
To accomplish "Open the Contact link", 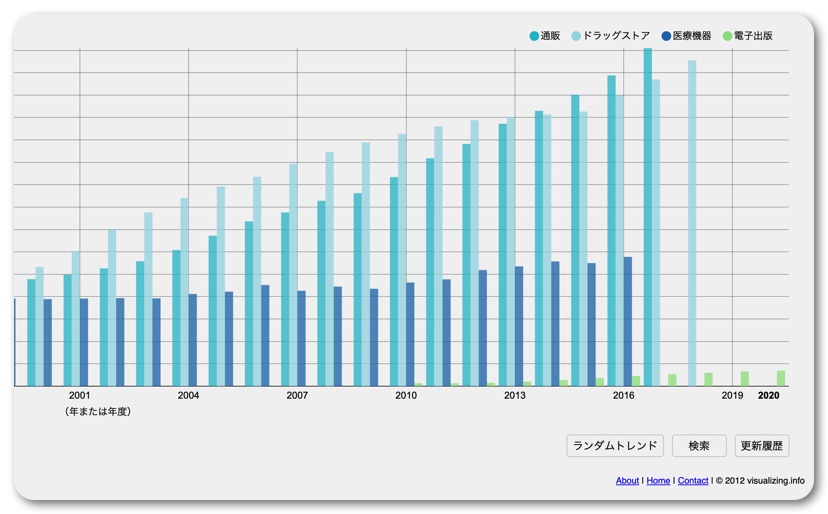I will [693, 481].
